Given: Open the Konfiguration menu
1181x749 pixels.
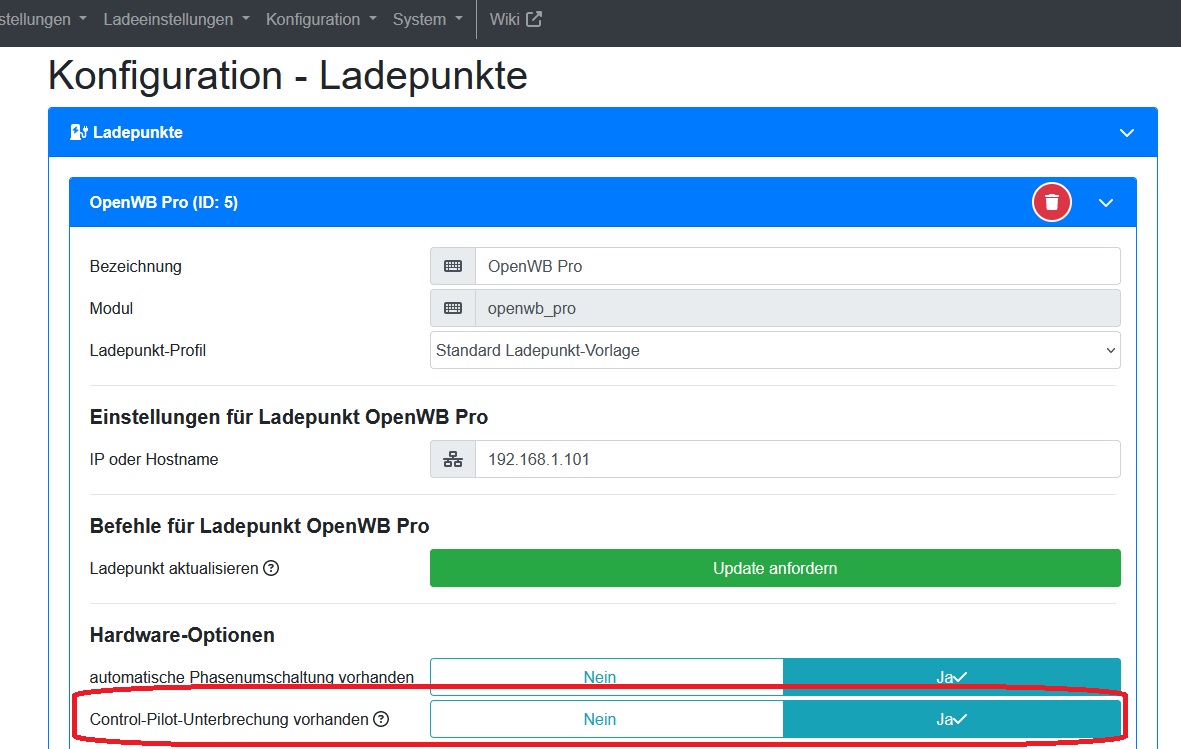Looking at the screenshot, I should (x=321, y=20).
